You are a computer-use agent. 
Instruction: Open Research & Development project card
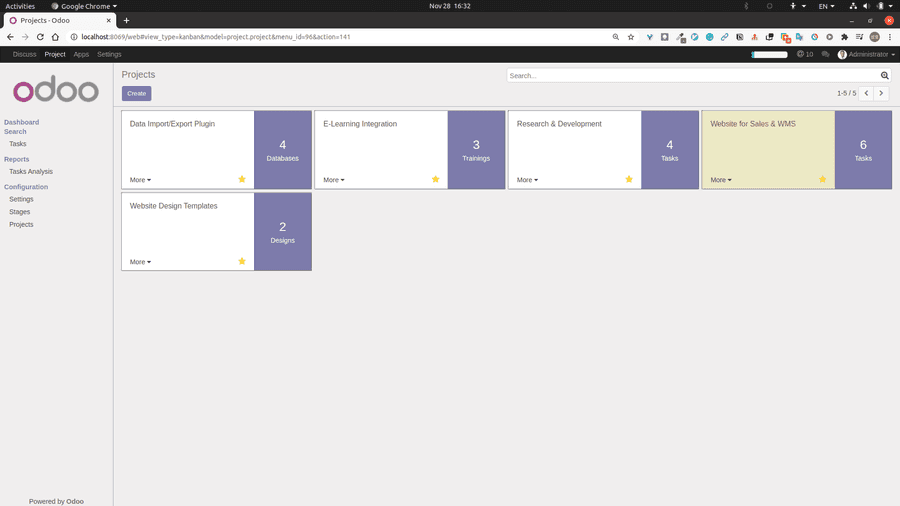[575, 150]
